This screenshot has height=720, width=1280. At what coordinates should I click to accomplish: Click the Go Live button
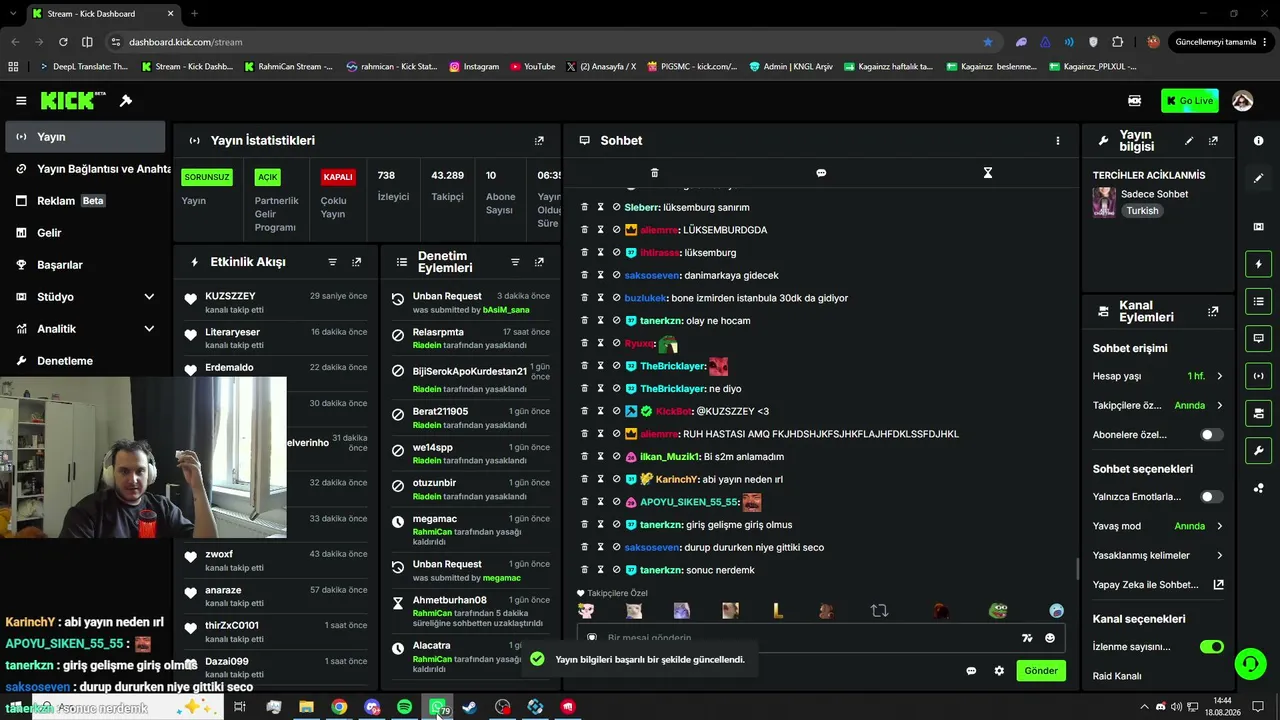1189,101
